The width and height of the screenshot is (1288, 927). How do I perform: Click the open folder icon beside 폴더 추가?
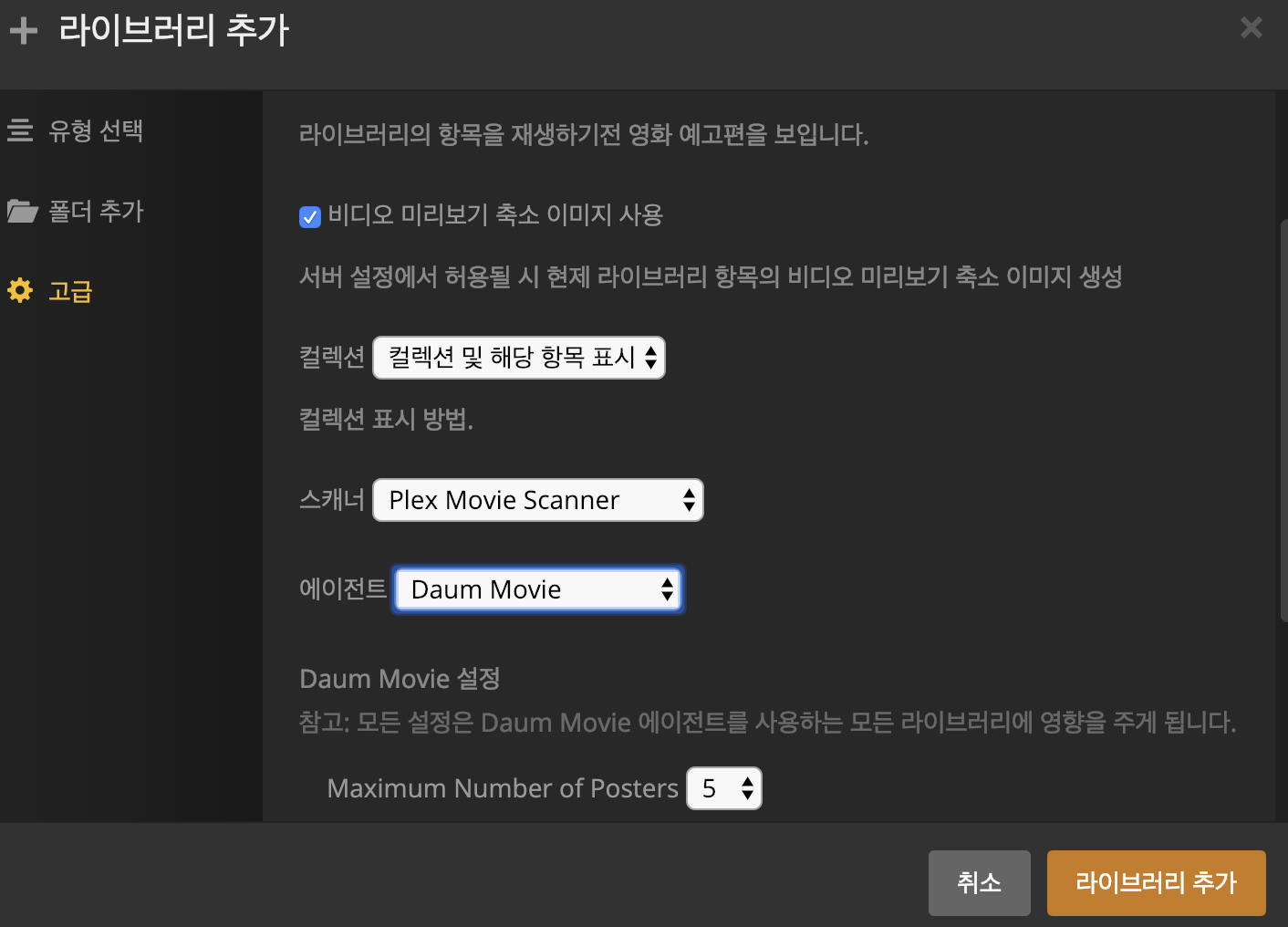[22, 211]
